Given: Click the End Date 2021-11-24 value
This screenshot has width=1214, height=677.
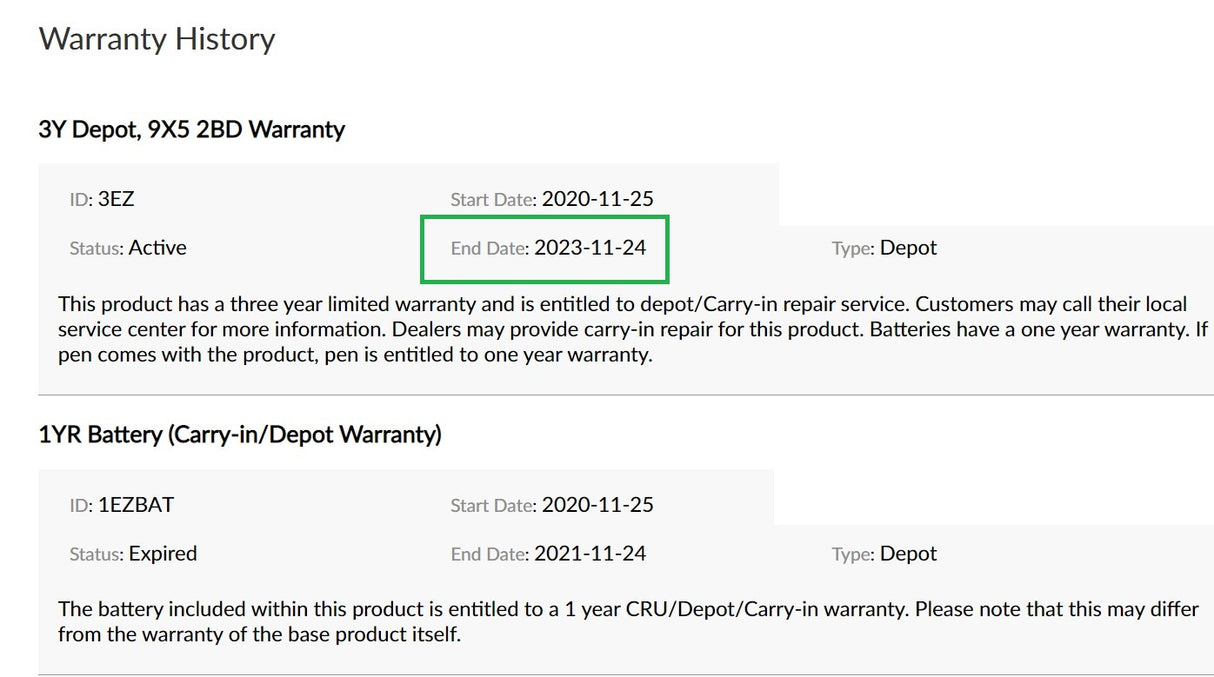Looking at the screenshot, I should (590, 554).
